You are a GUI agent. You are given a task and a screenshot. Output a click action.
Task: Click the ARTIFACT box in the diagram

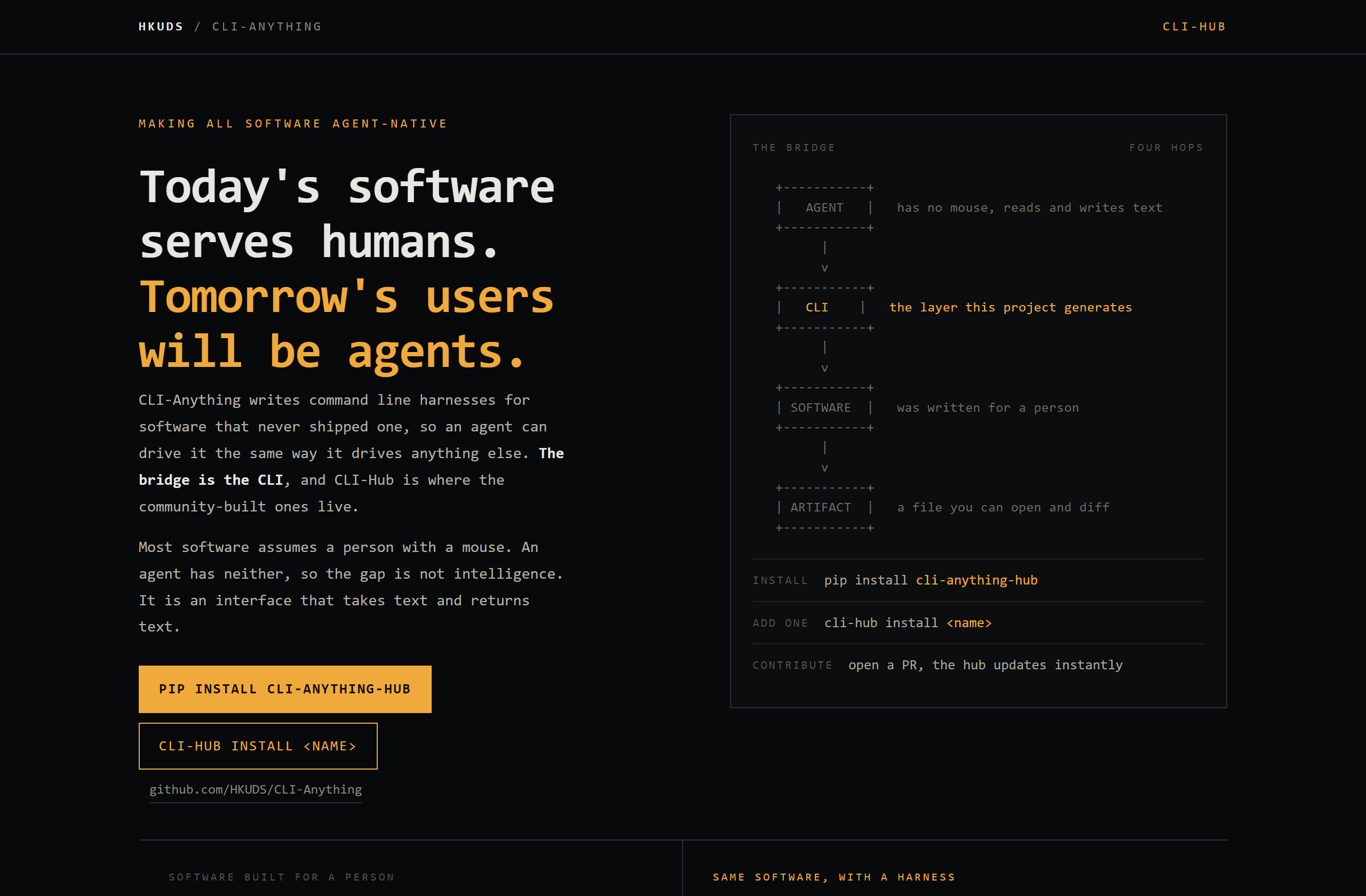coord(824,507)
